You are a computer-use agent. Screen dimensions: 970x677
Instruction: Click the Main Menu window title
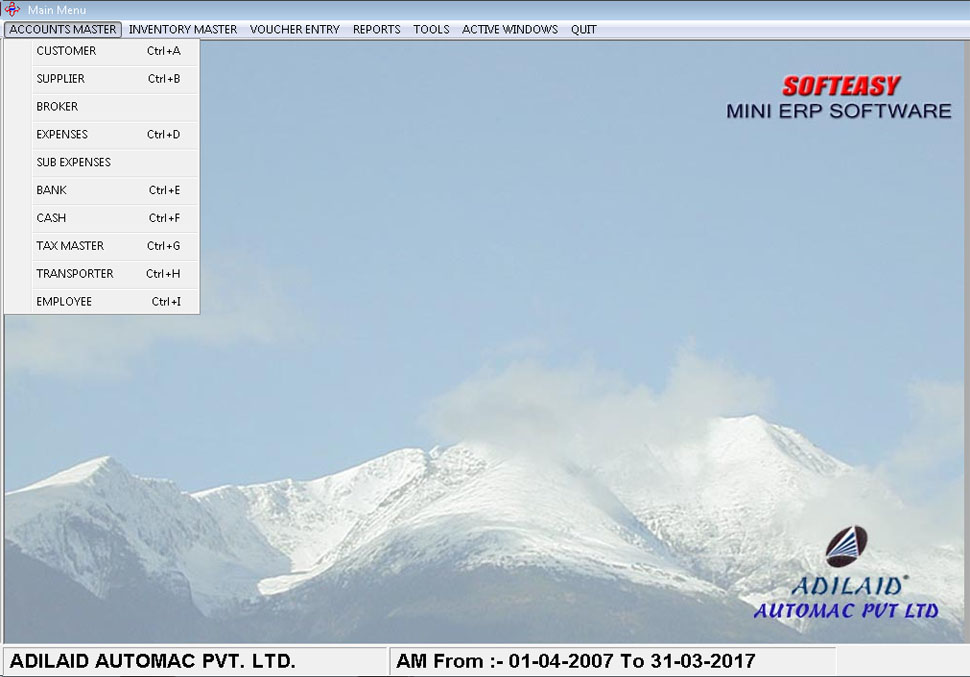click(x=57, y=10)
